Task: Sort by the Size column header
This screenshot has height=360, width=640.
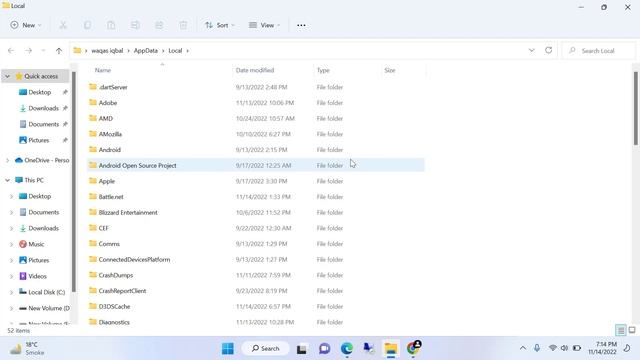Action: tap(390, 70)
